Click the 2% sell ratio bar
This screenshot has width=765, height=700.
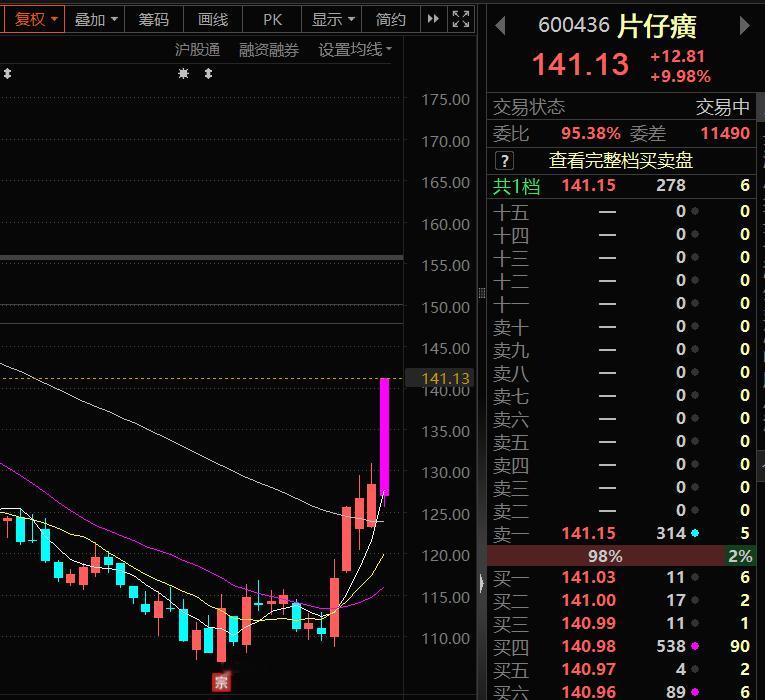[x=740, y=556]
